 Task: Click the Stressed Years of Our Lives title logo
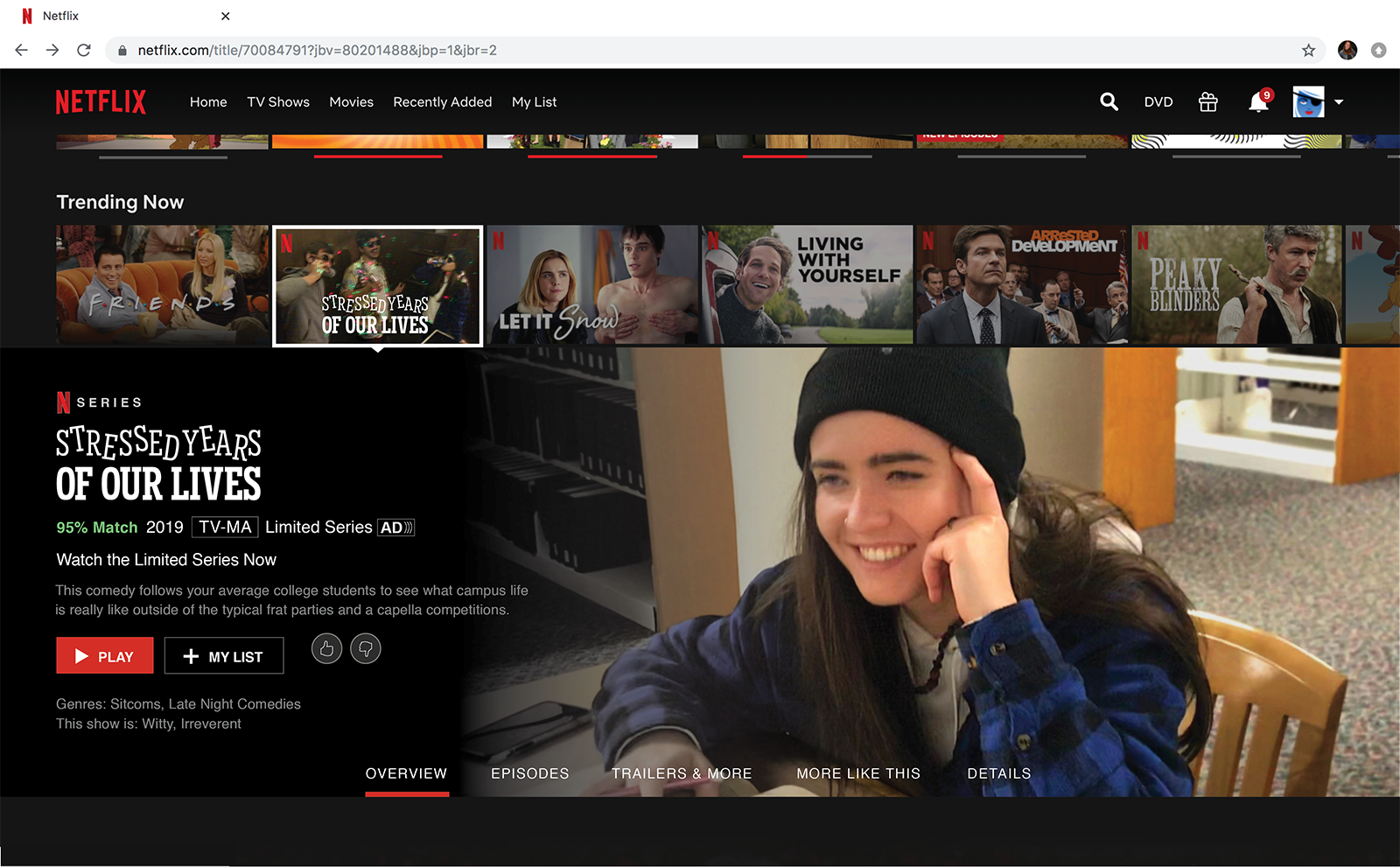[158, 464]
